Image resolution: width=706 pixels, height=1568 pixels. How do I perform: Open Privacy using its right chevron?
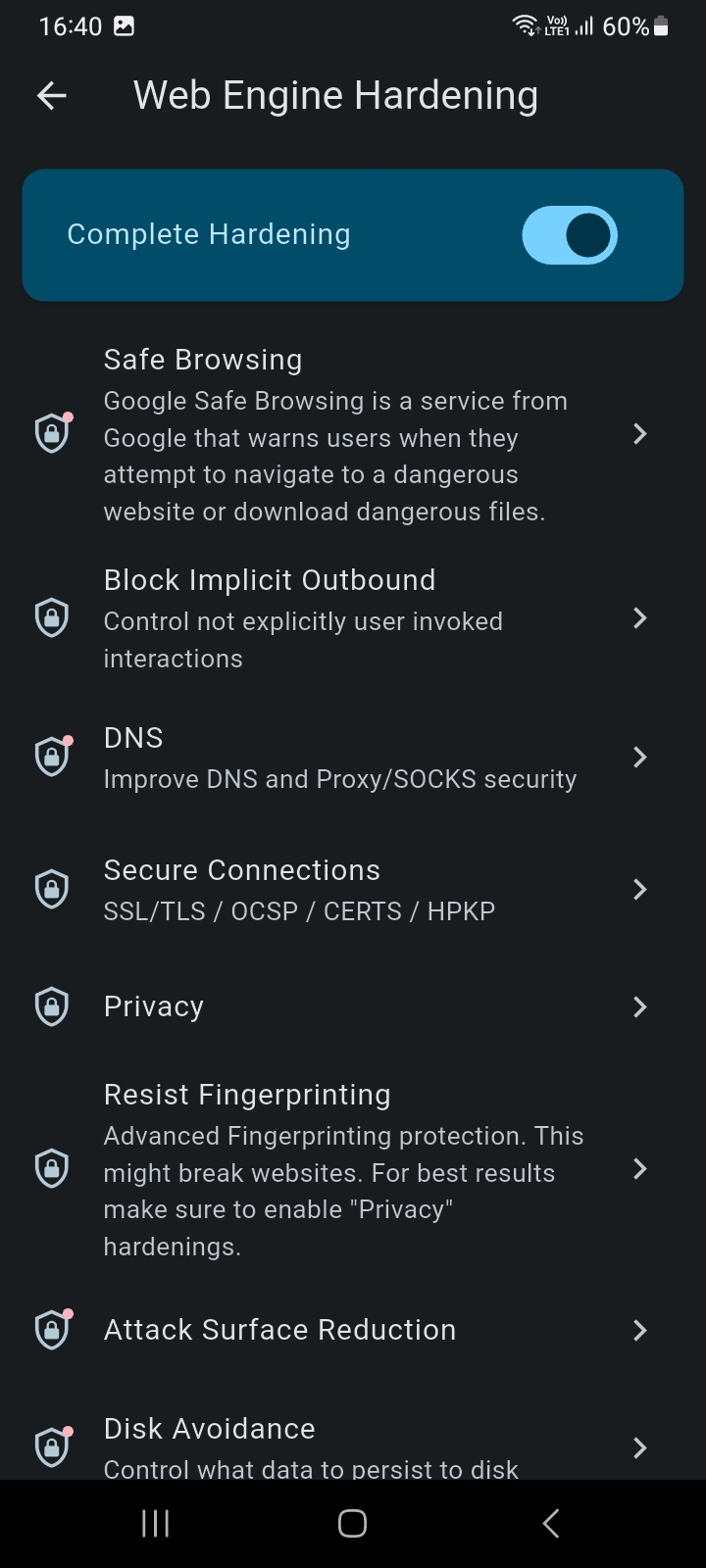[x=639, y=1006]
